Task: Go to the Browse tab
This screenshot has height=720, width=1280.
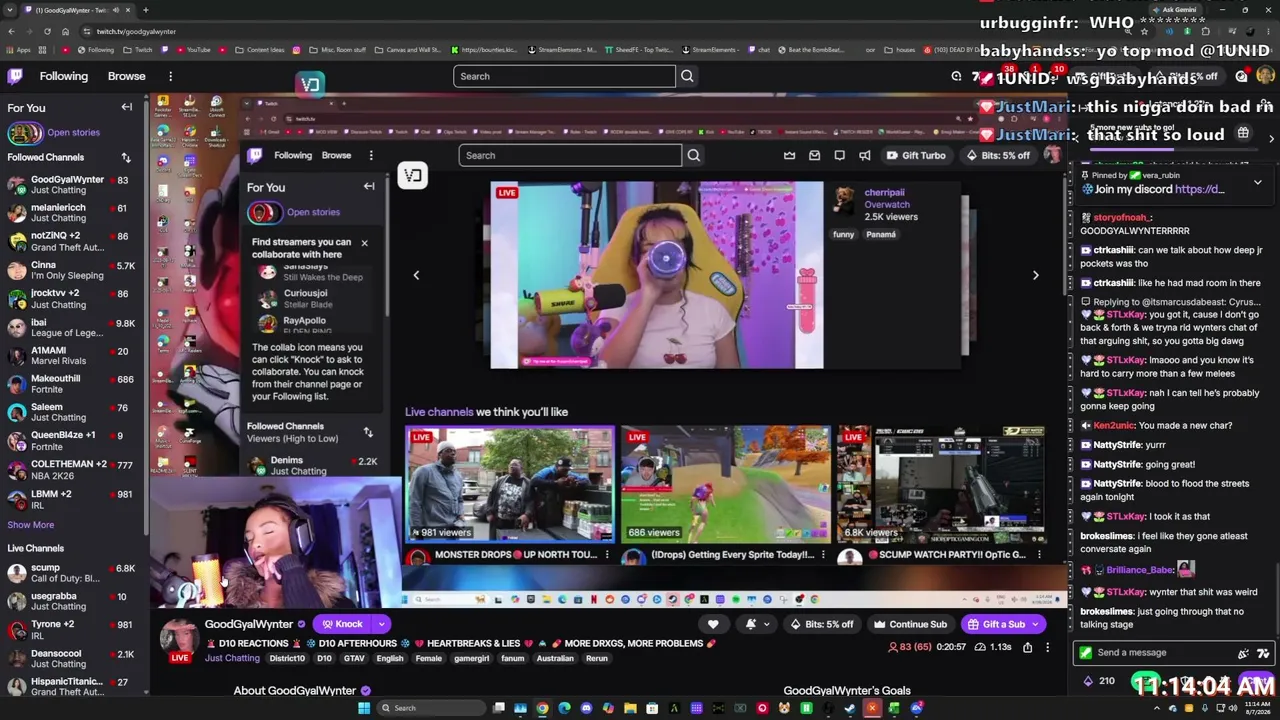Action: 126,76
